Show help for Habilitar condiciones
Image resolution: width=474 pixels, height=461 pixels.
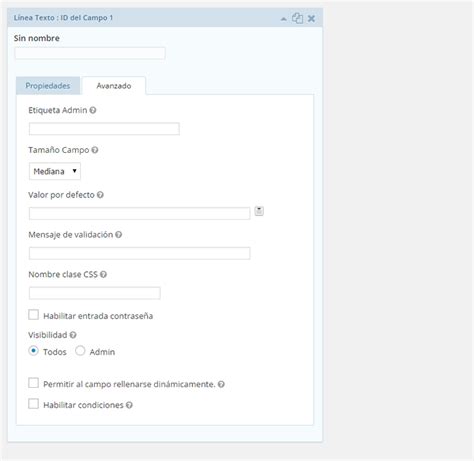[x=129, y=405]
